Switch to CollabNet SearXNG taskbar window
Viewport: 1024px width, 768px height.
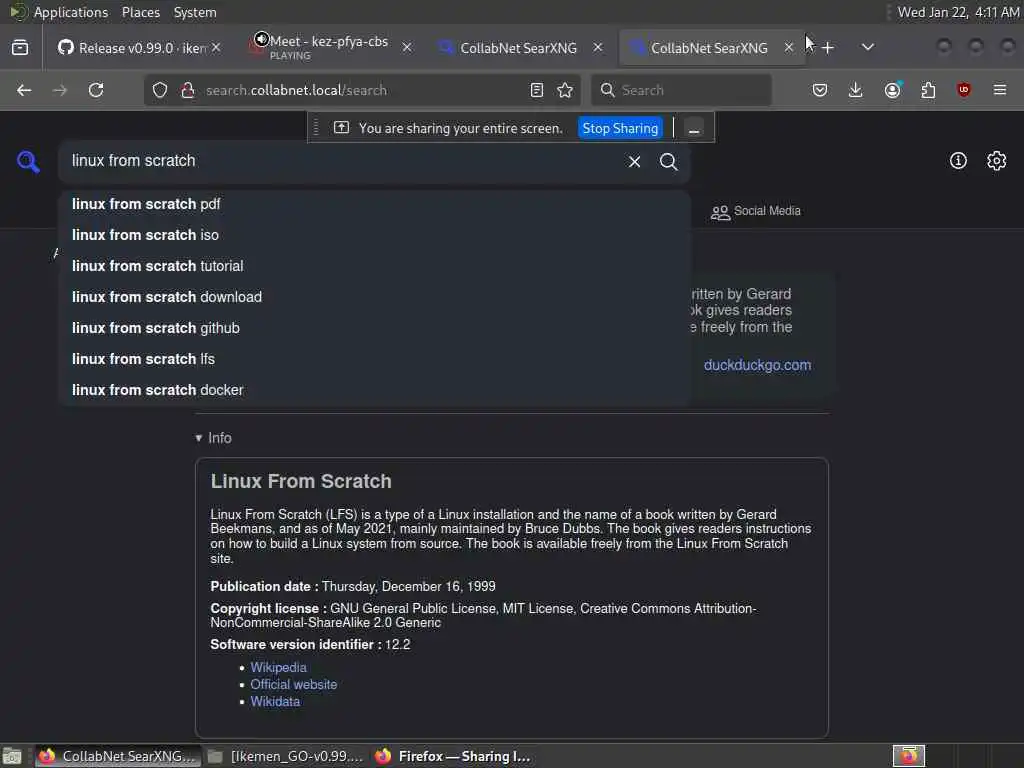coord(118,756)
